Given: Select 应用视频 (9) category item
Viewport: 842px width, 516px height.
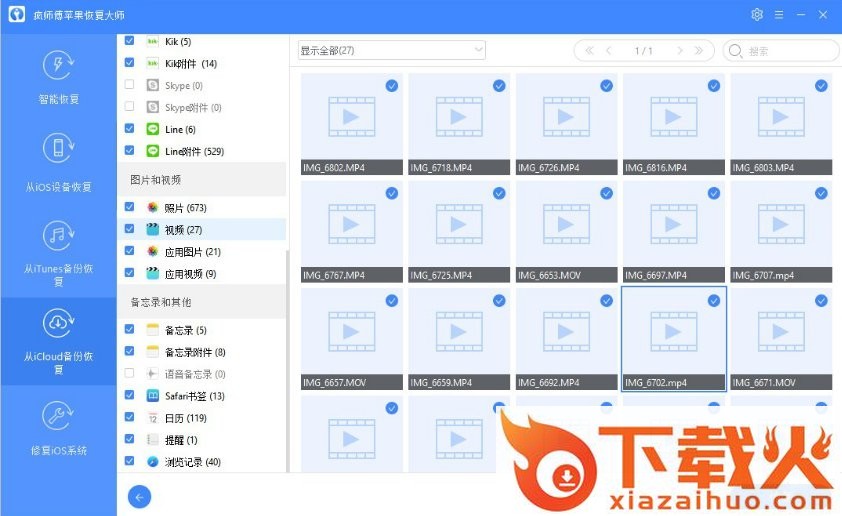Looking at the screenshot, I should coord(190,273).
